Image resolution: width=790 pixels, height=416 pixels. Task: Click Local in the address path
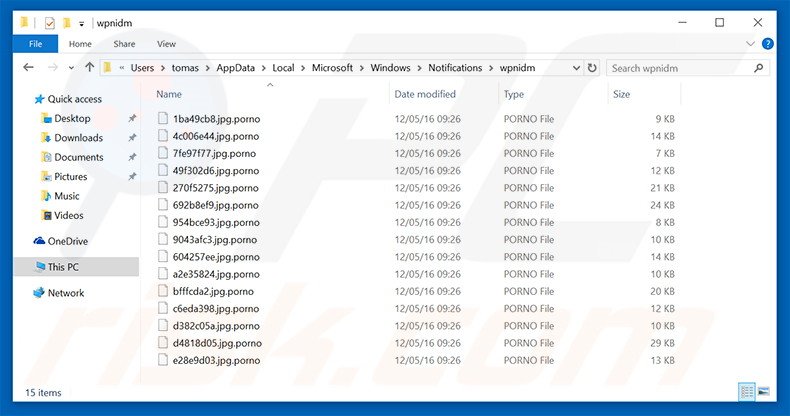click(283, 68)
